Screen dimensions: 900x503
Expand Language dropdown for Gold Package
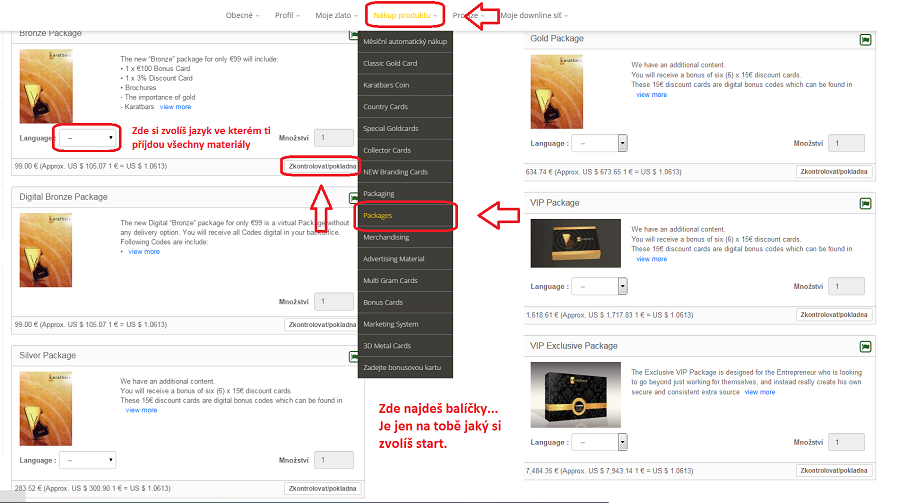point(601,143)
